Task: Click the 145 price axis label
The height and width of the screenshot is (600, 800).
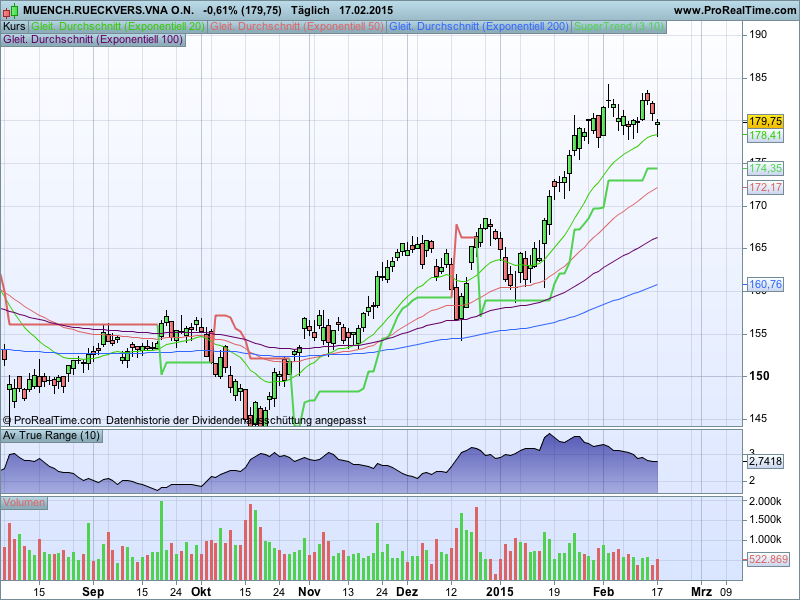Action: tap(758, 418)
